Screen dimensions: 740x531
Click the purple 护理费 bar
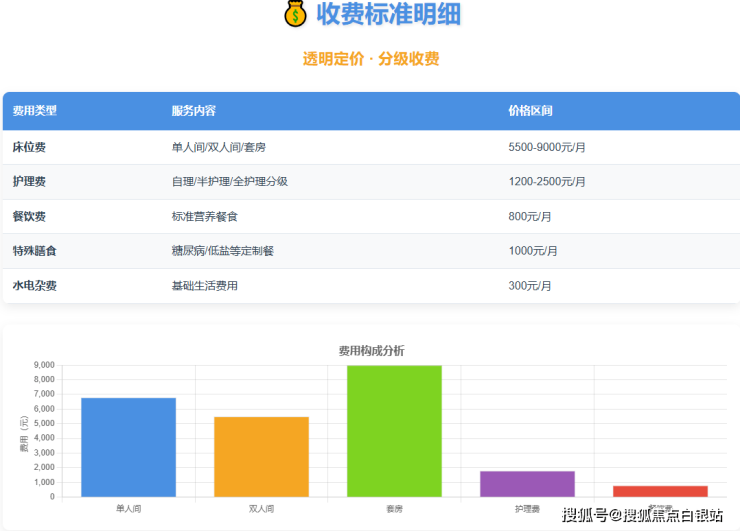[527, 484]
